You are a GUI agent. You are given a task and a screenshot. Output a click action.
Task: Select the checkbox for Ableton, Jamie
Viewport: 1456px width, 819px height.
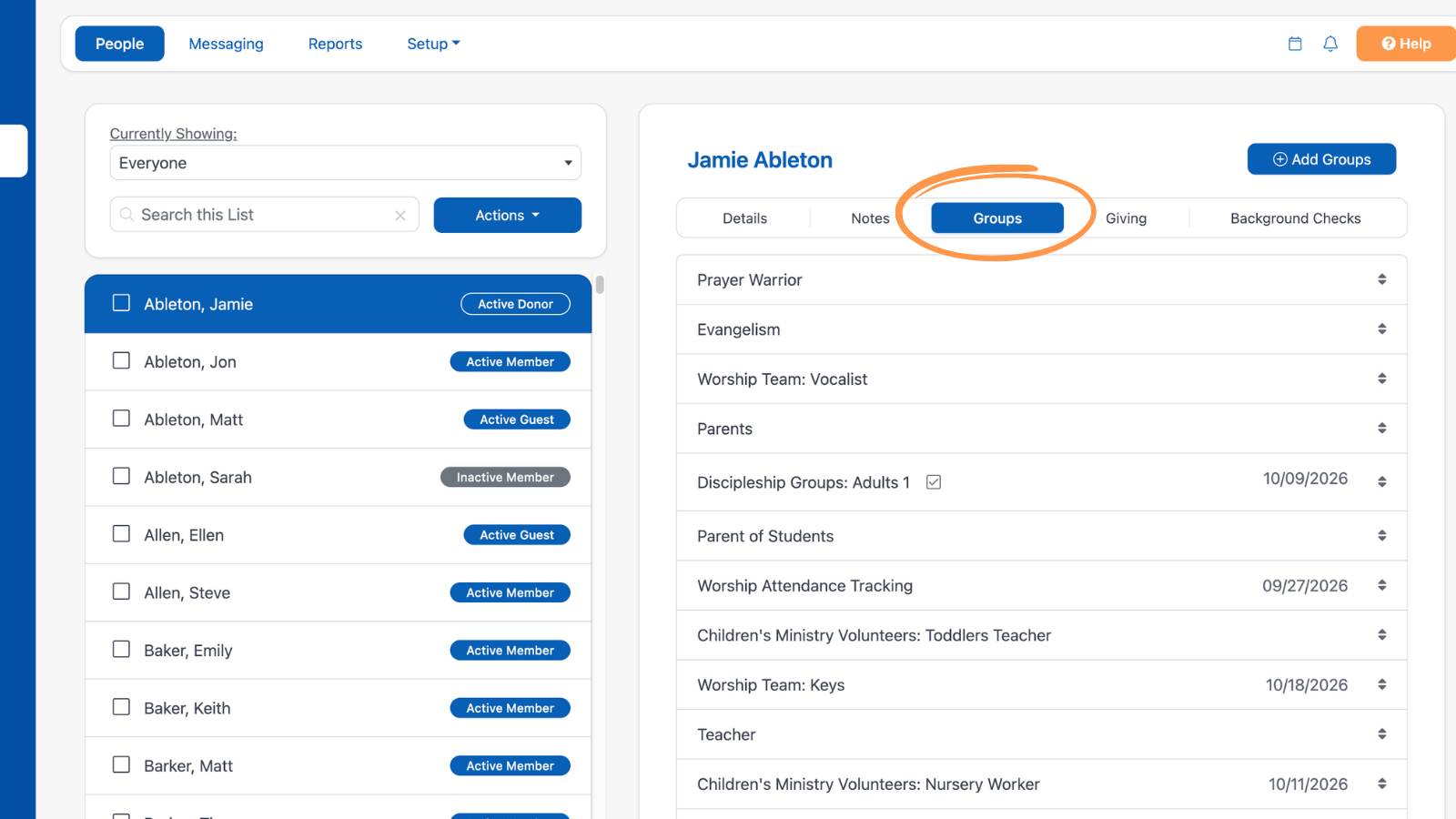click(x=121, y=303)
